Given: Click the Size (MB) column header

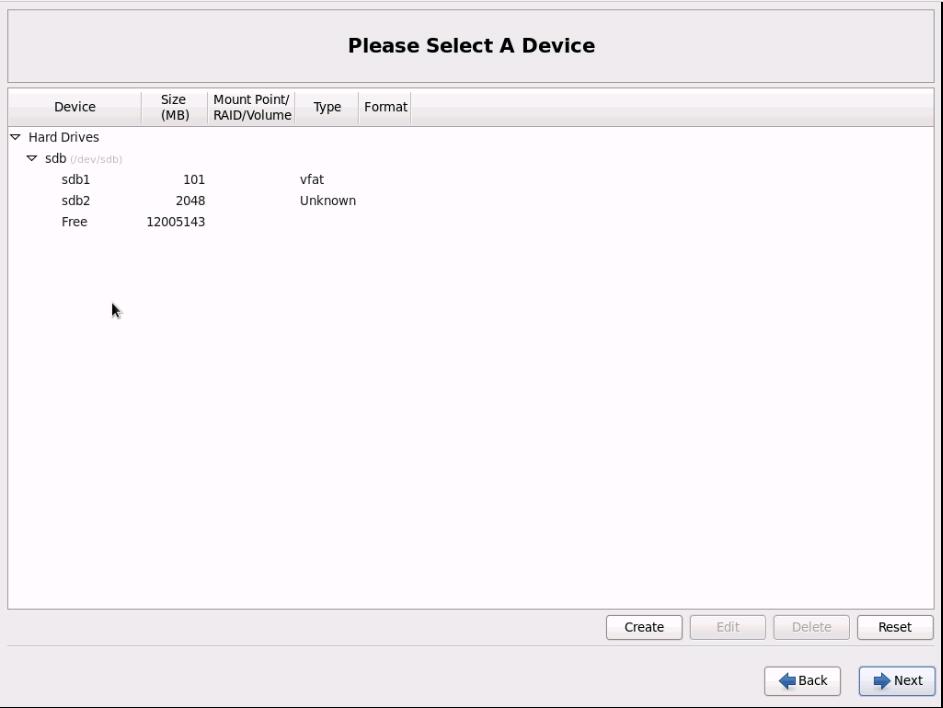Looking at the screenshot, I should 174,107.
